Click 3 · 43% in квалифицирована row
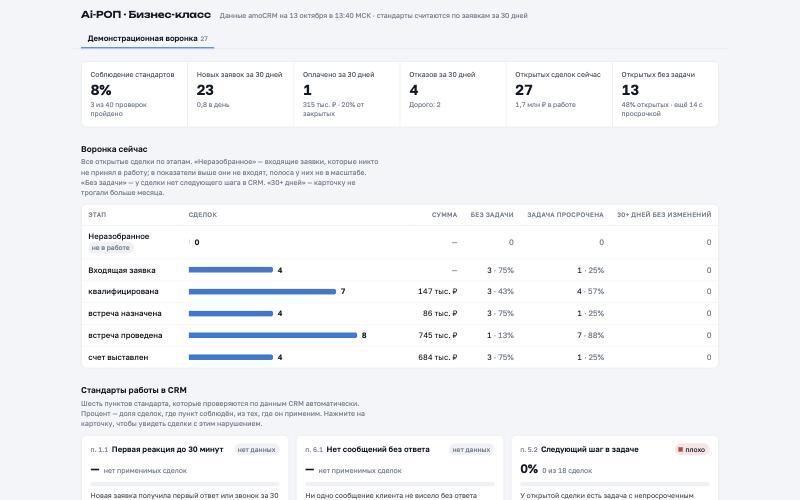 (500, 291)
